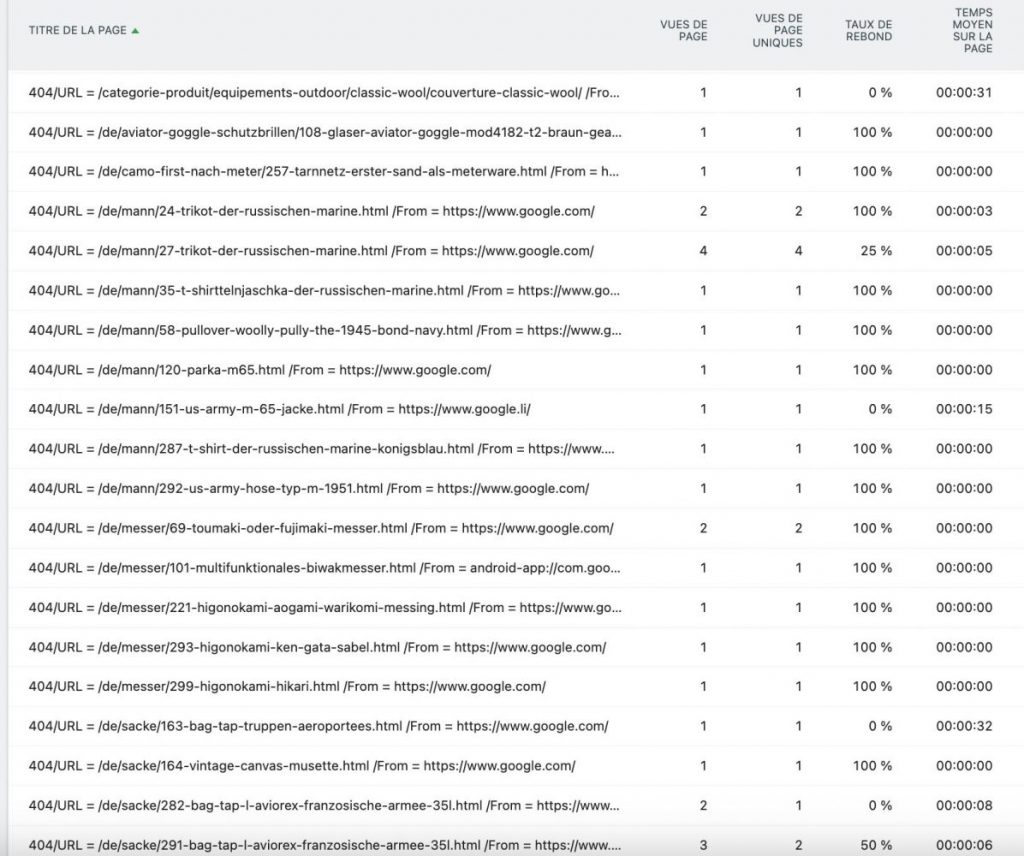Sort by Temps moyen sur la page

click(x=972, y=30)
